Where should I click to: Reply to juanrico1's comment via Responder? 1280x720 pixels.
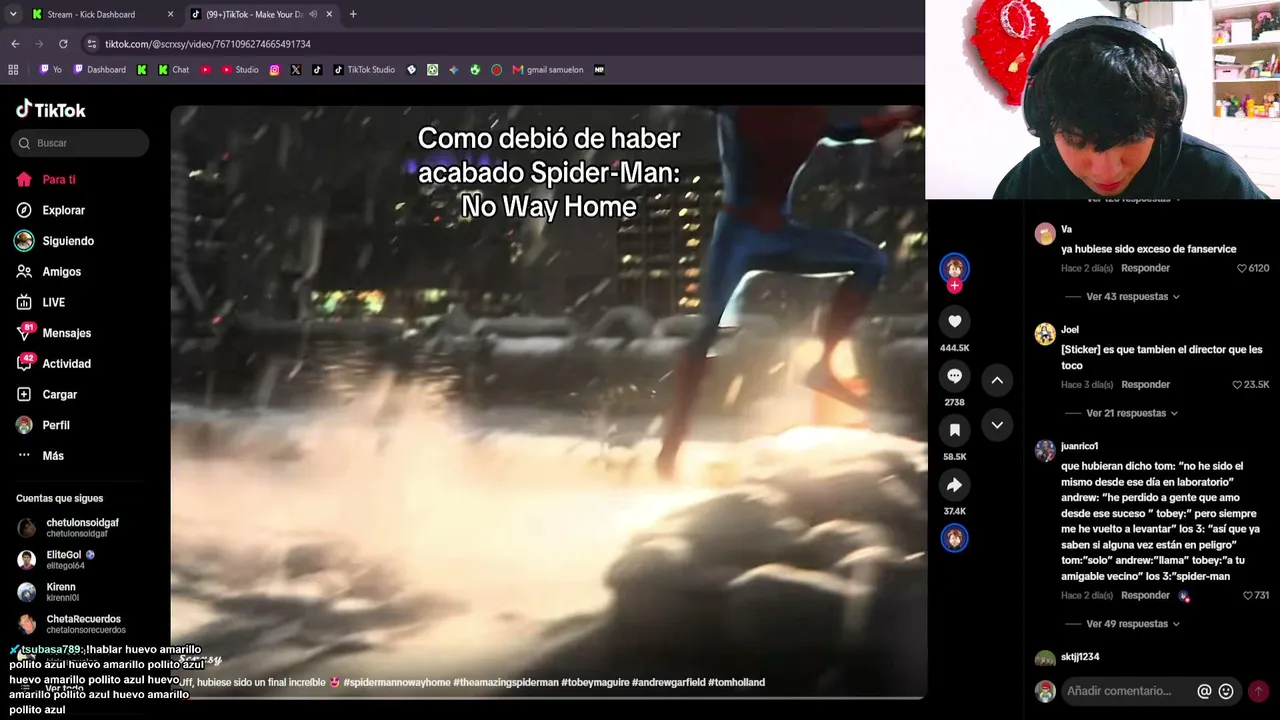(1145, 595)
